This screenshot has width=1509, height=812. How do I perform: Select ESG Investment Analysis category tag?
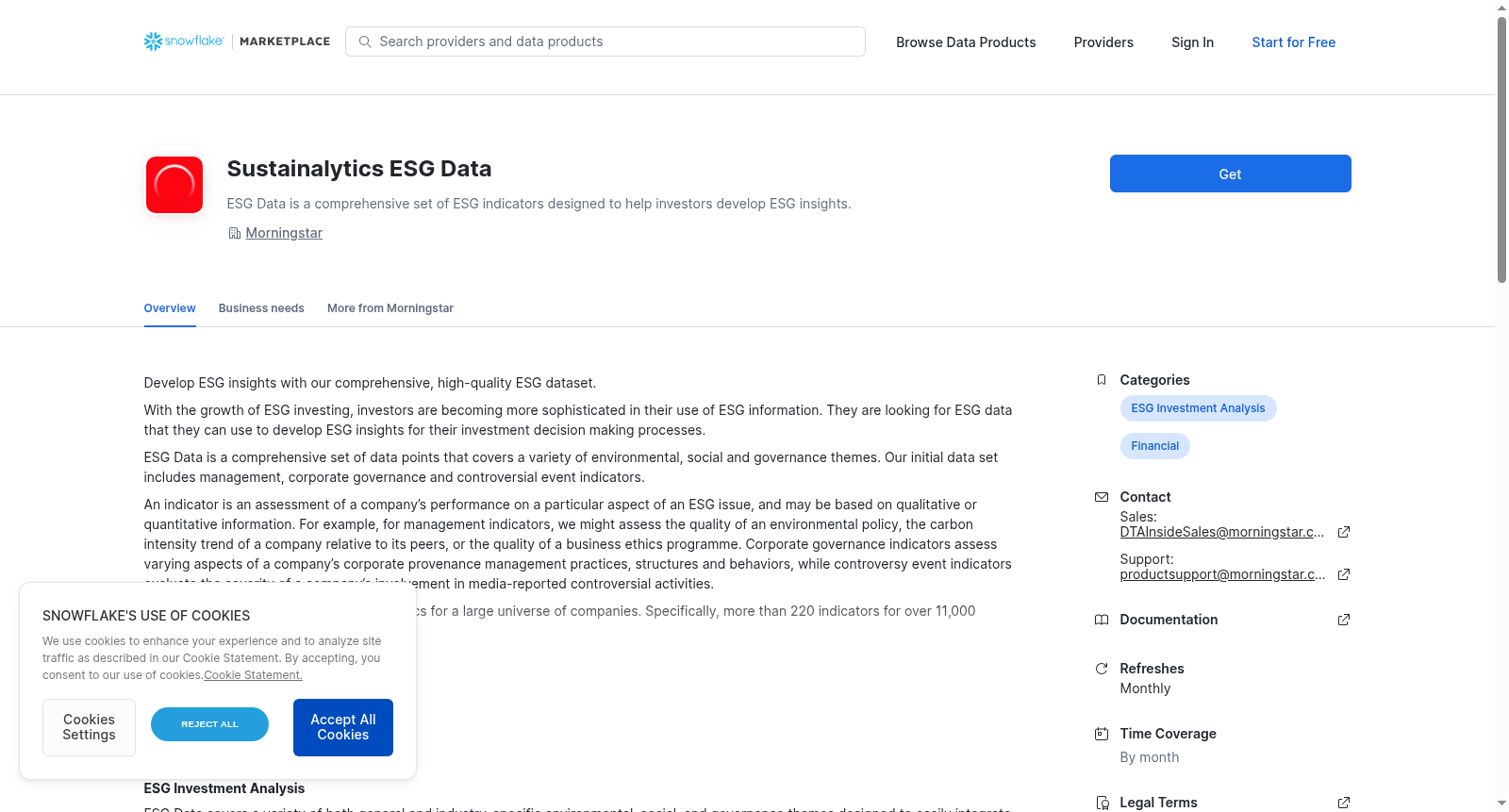1199,408
